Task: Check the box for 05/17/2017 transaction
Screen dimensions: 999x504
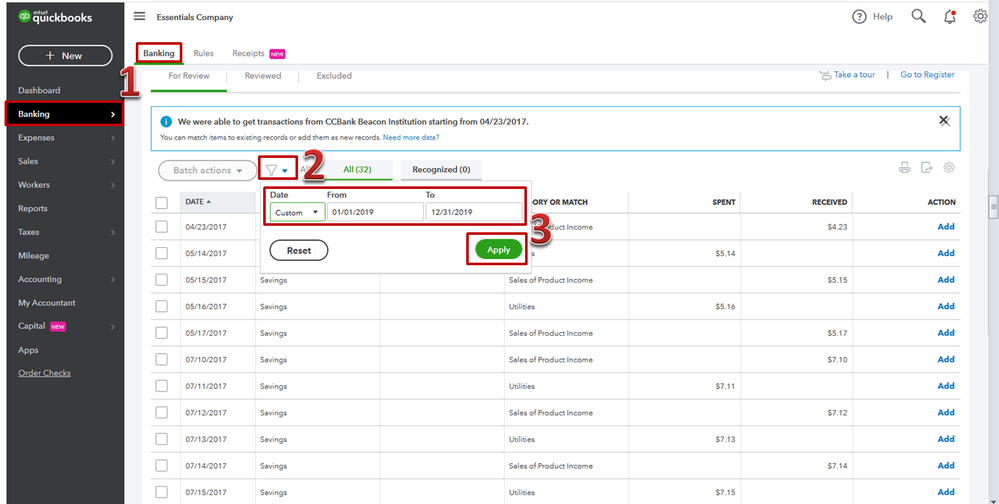Action: [162, 333]
